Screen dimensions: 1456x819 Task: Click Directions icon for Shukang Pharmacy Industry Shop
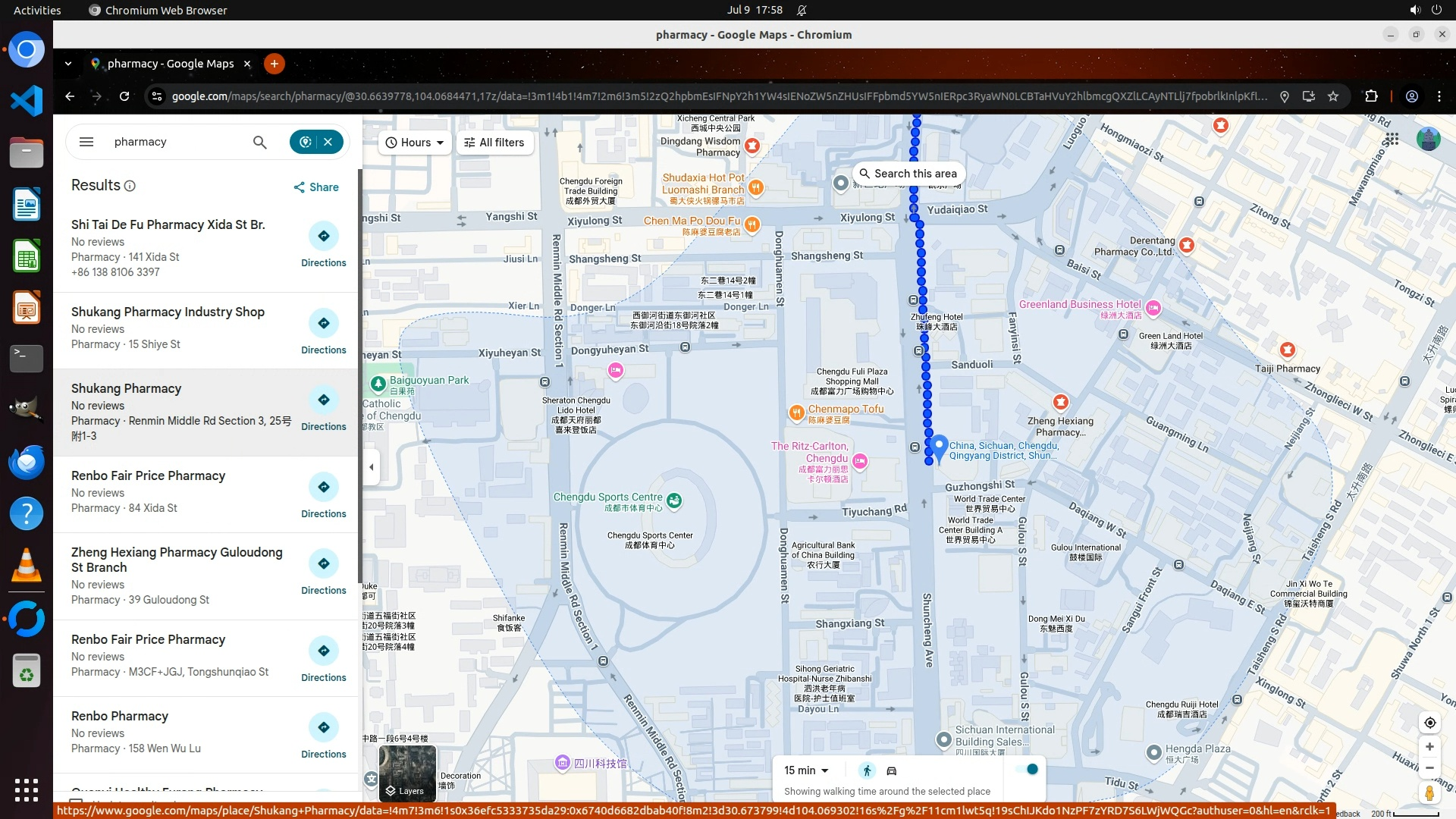(x=324, y=323)
